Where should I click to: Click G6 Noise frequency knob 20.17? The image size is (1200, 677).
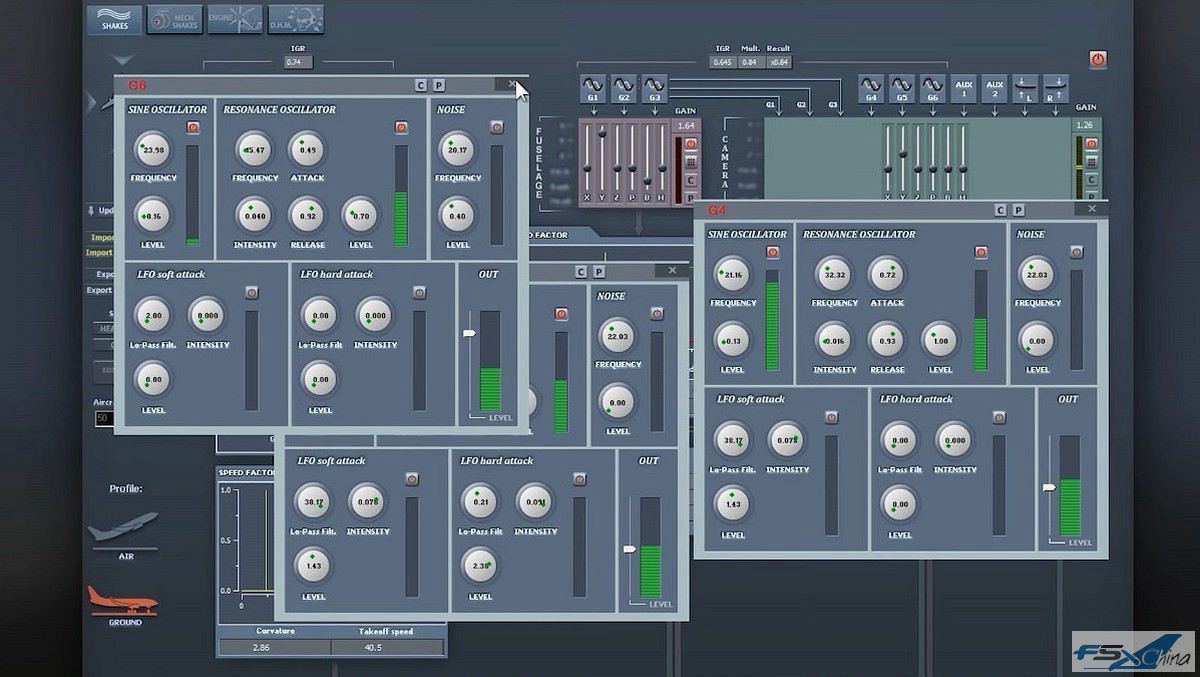pyautogui.click(x=457, y=151)
